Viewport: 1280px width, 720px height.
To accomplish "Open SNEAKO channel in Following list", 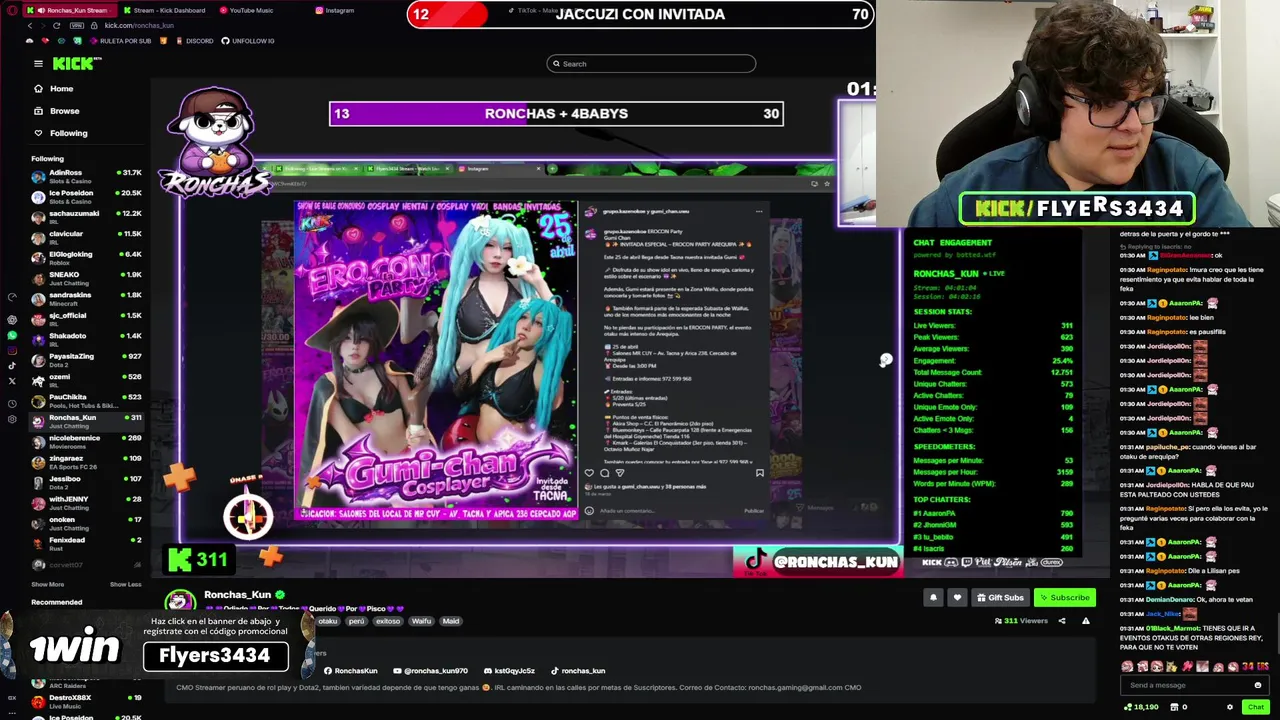I will [x=86, y=278].
